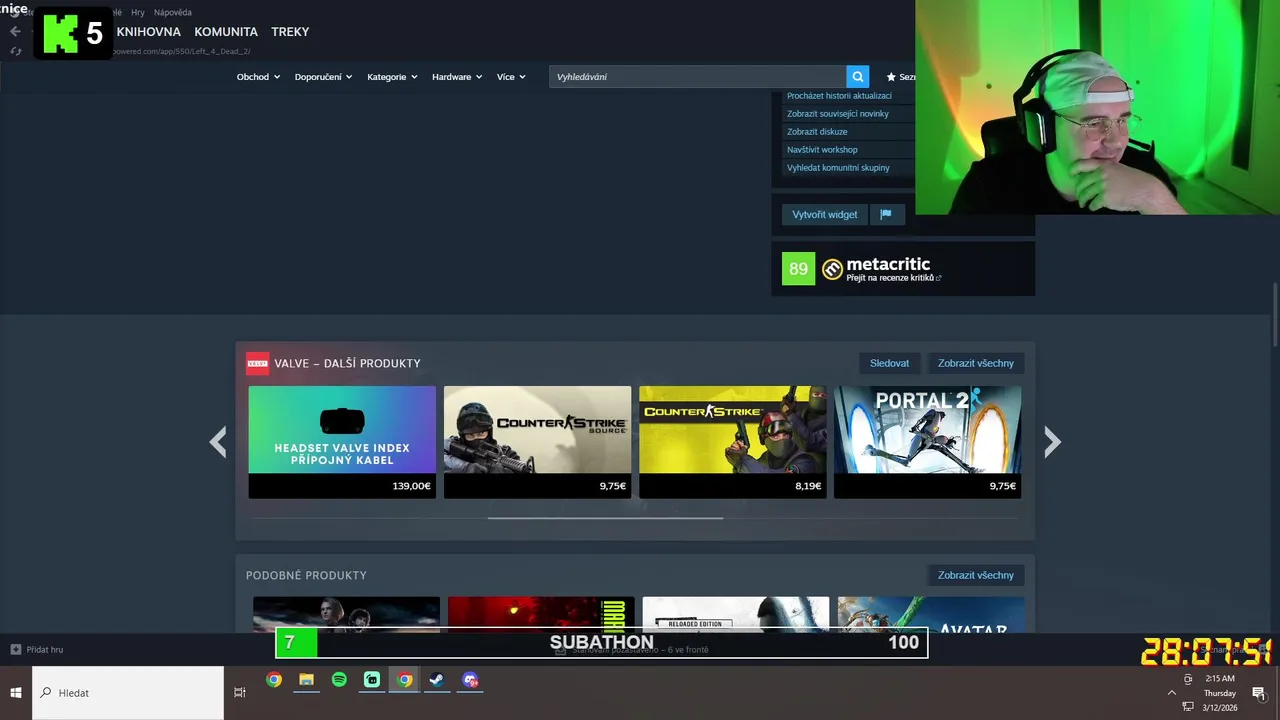This screenshot has width=1280, height=720.
Task: Click the Windows Hledat search box
Action: tap(128, 692)
